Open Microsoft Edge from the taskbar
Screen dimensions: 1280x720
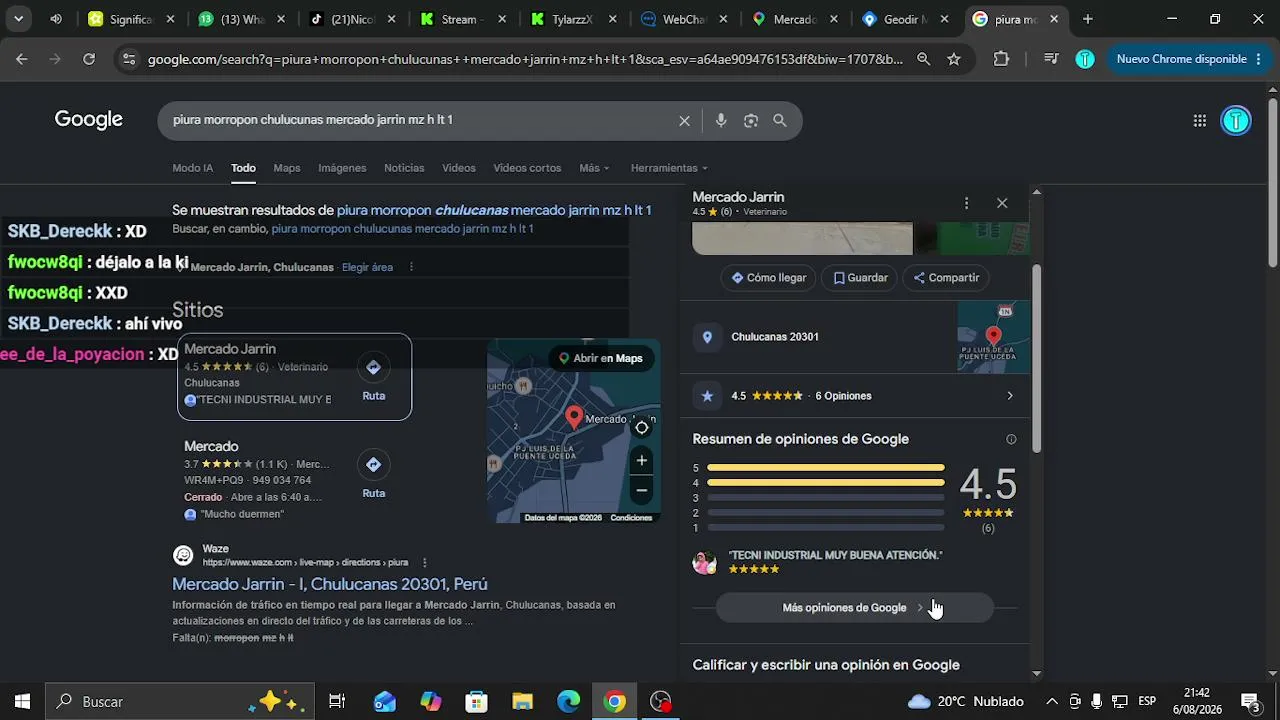point(569,702)
